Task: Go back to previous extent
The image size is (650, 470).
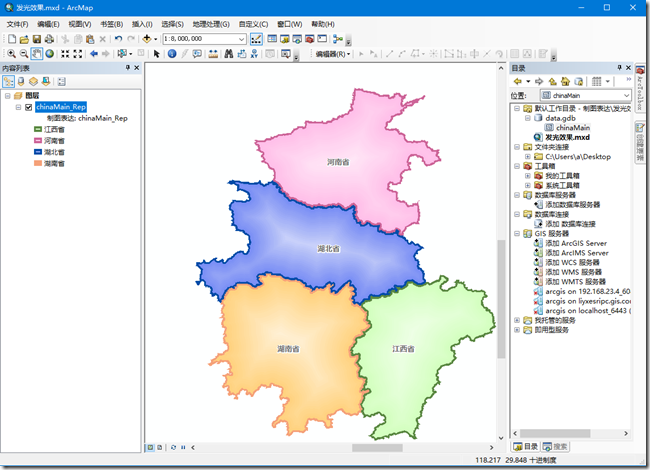Action: click(94, 53)
